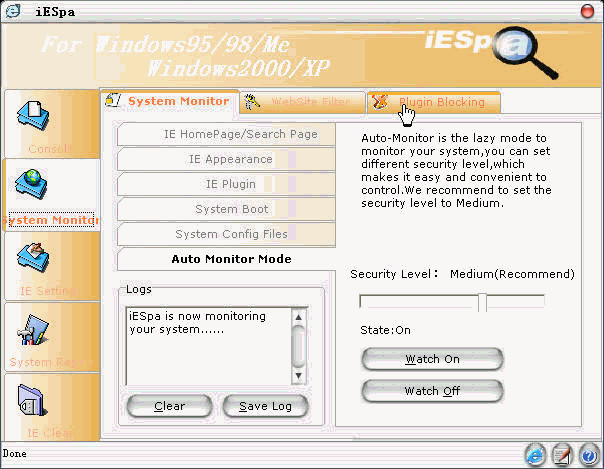Click the magnifying glass iESpa logo
This screenshot has width=604, height=469.
coord(525,52)
